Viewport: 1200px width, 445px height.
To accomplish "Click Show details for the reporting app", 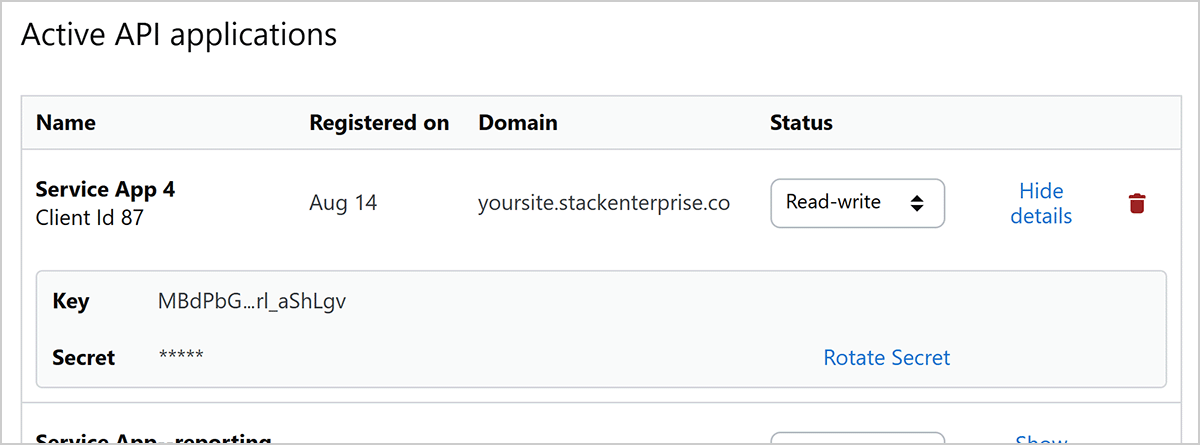I will 1041,439.
